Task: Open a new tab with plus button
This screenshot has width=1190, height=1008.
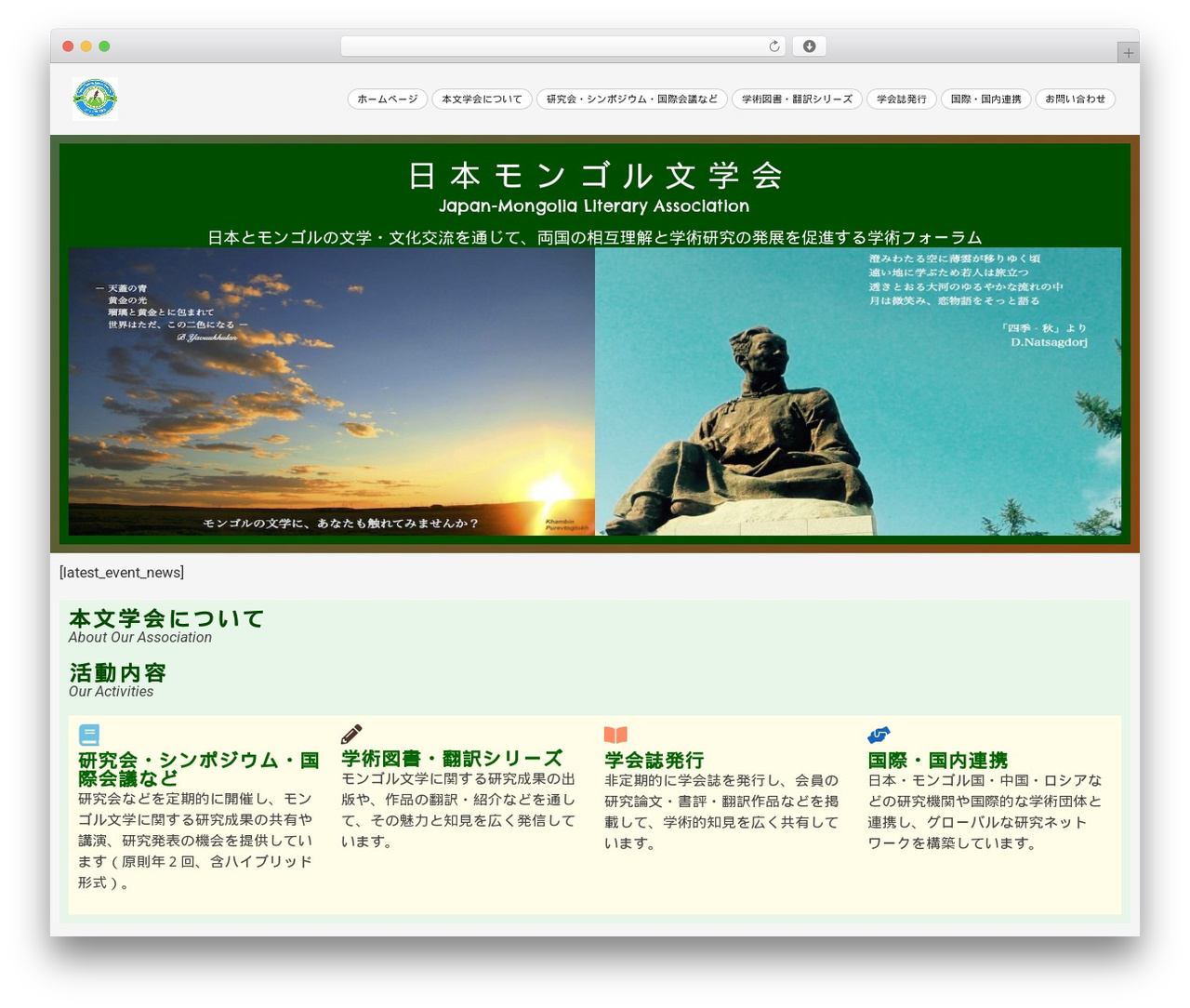Action: pyautogui.click(x=1128, y=52)
